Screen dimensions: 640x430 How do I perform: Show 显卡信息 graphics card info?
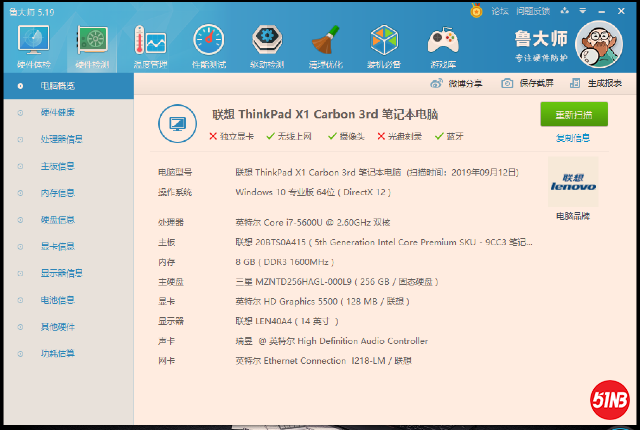click(x=57, y=246)
